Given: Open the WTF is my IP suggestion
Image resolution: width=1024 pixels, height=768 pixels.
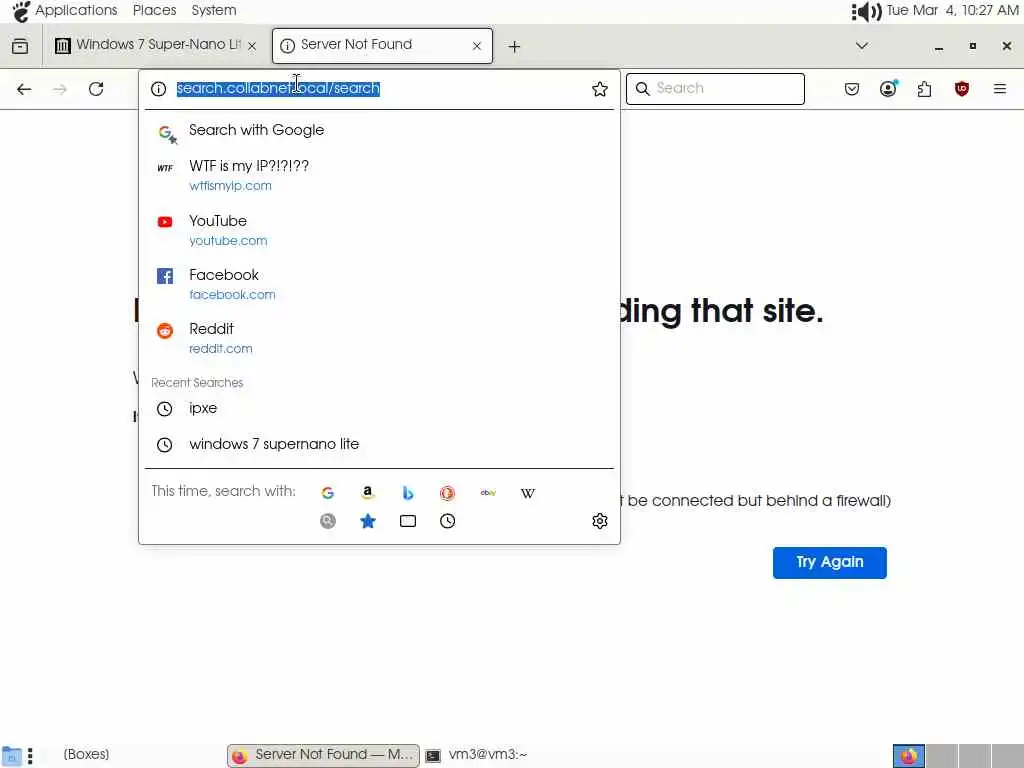Looking at the screenshot, I should point(379,175).
